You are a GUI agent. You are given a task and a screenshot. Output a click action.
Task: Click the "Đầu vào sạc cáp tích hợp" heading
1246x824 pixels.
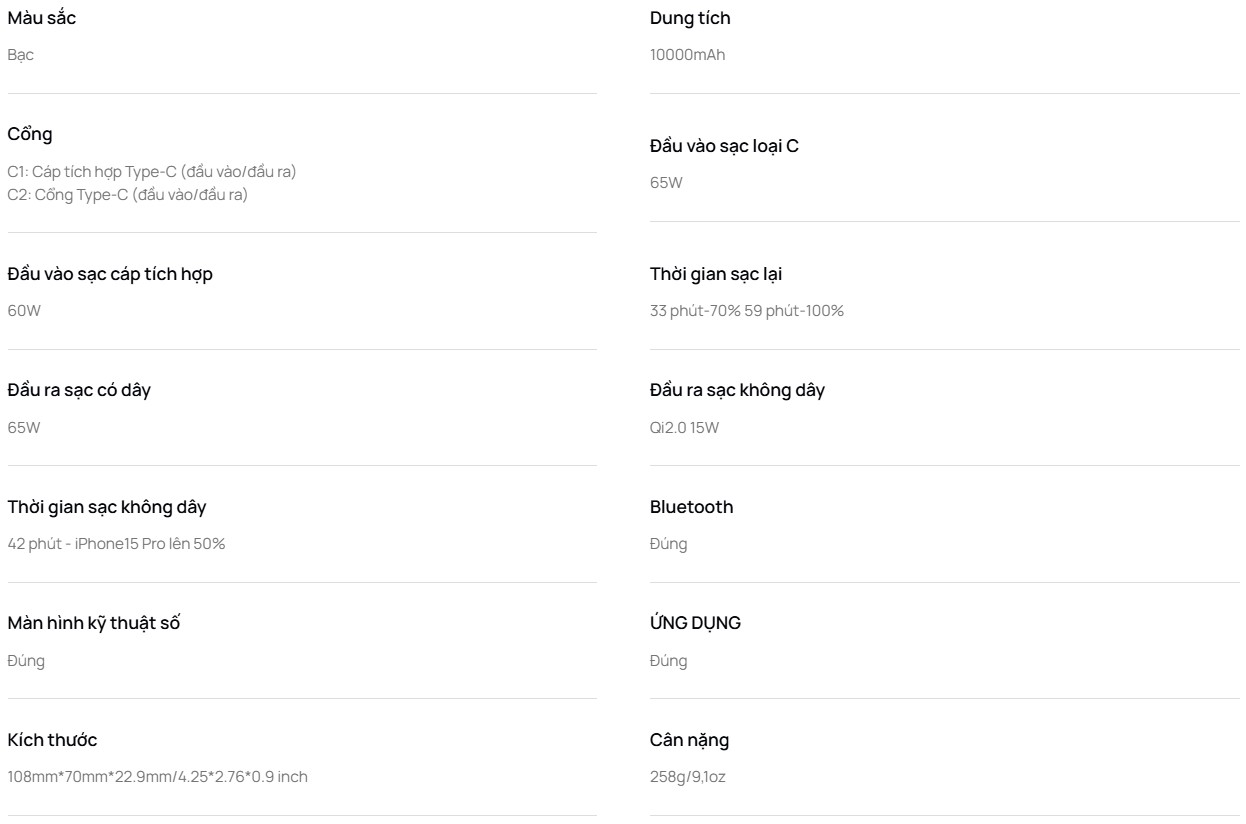pos(110,274)
